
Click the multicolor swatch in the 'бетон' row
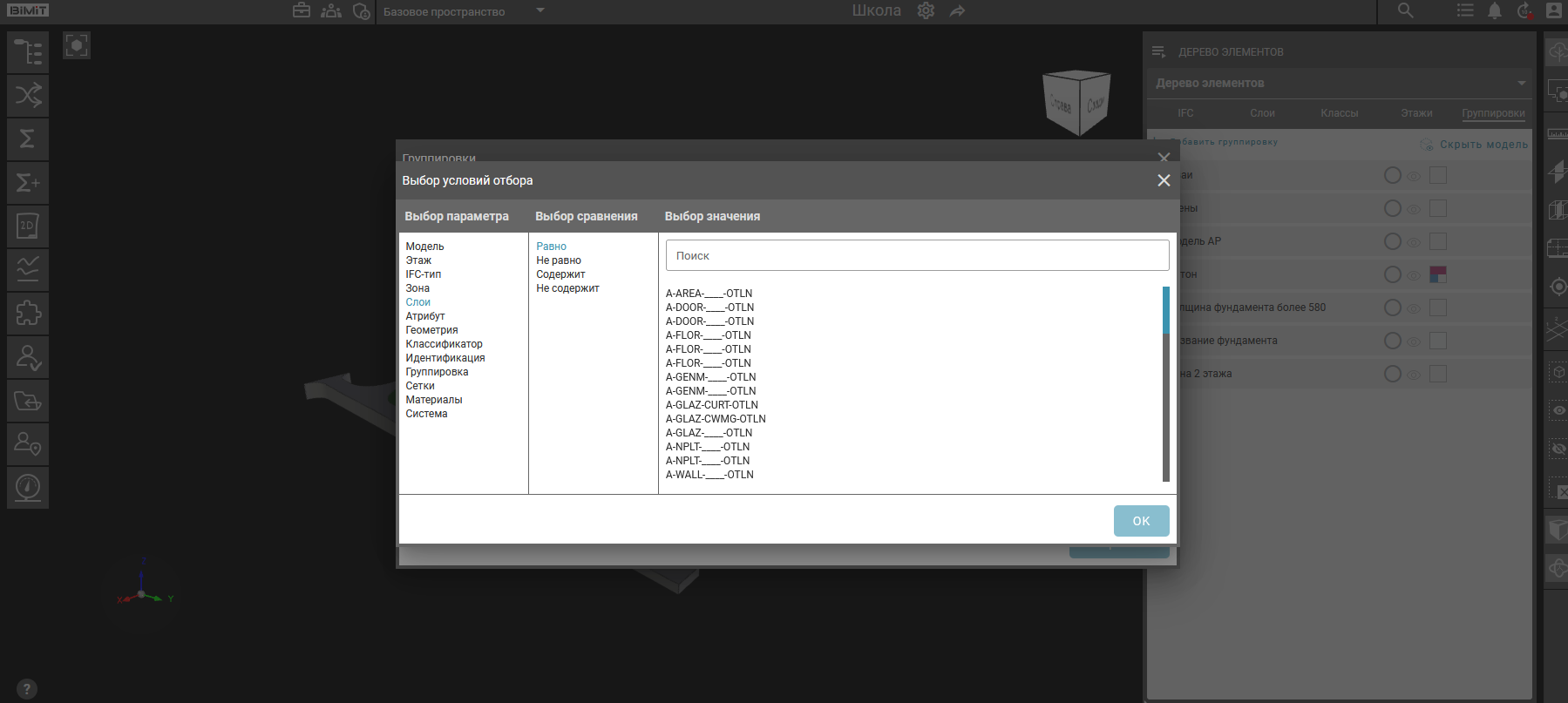pos(1438,274)
